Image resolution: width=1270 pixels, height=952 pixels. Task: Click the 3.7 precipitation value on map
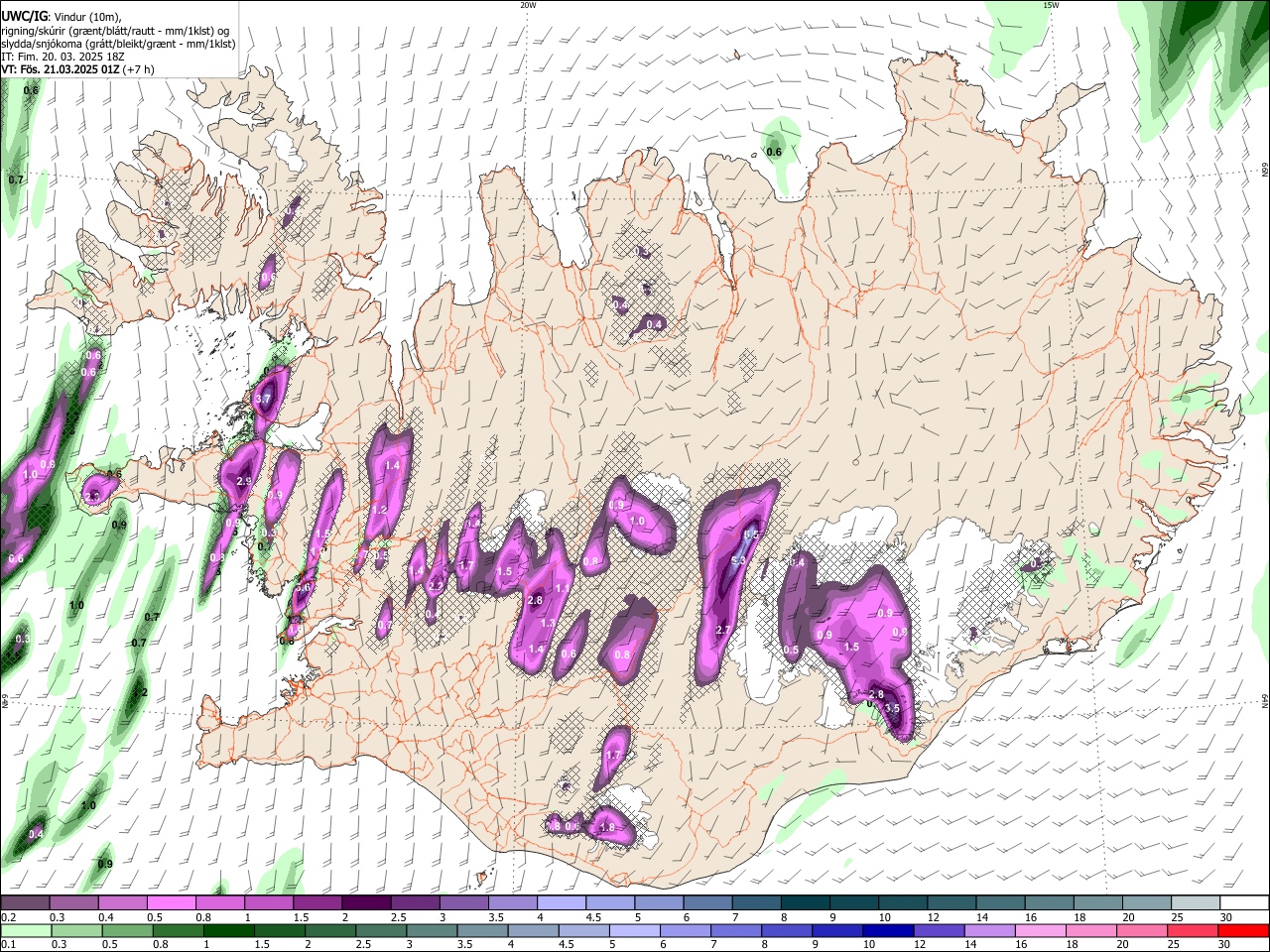tap(263, 399)
